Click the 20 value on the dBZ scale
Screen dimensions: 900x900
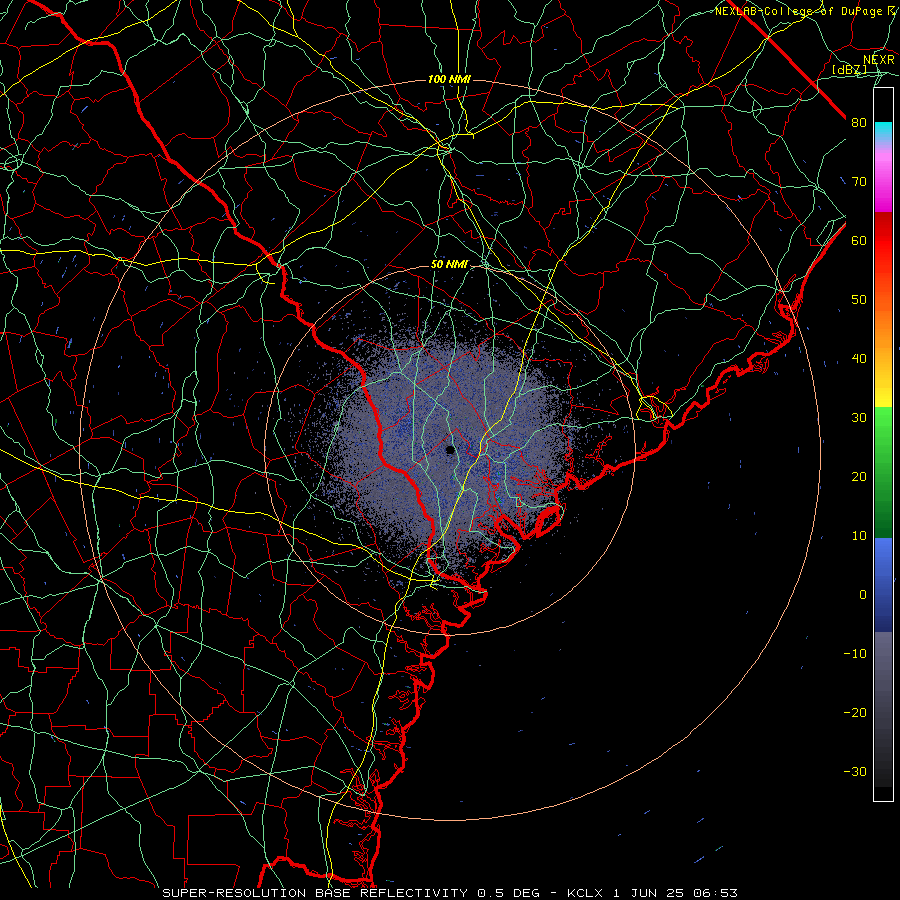(x=859, y=477)
